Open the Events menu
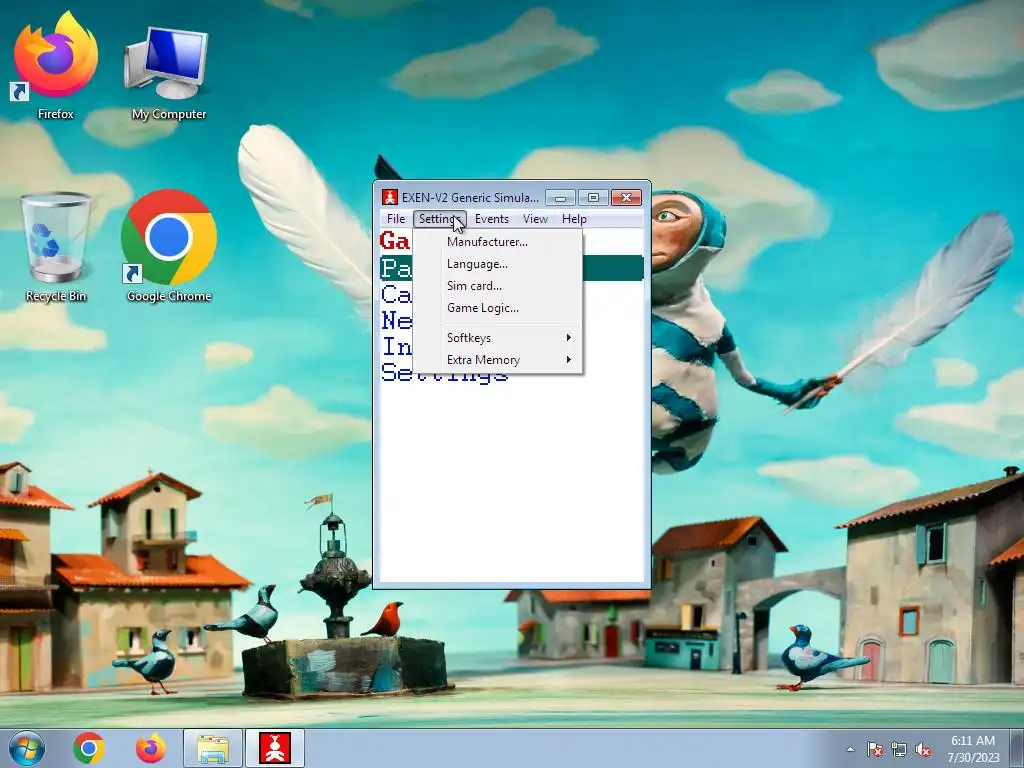The height and width of the screenshot is (768, 1024). (491, 219)
